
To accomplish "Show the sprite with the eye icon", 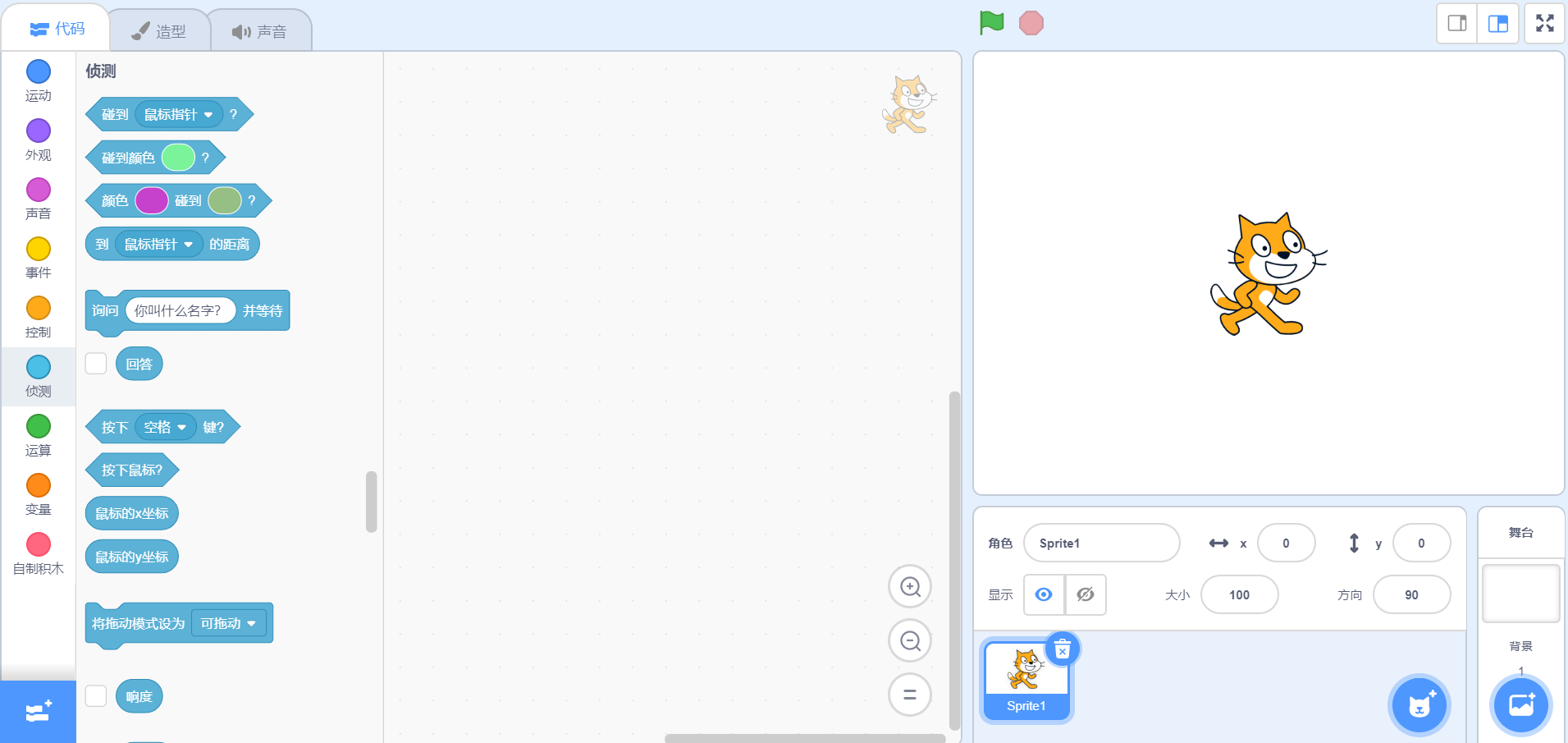I will (1044, 594).
